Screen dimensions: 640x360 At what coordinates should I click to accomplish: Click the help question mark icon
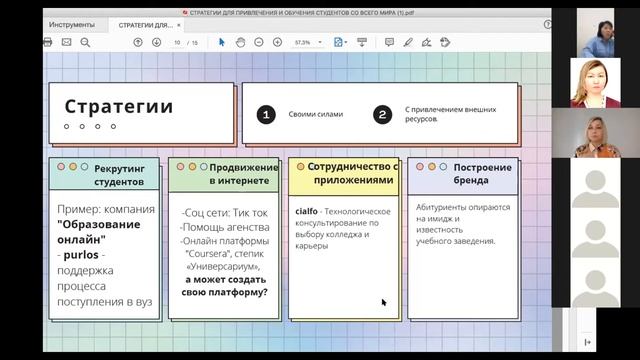coord(548,24)
